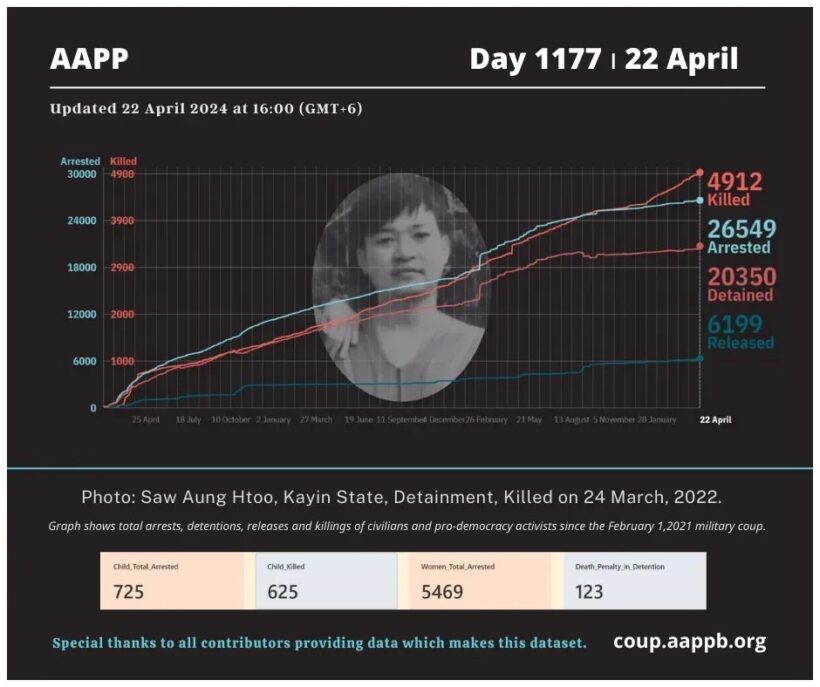Click the dark teal Released line endpoint dot
This screenshot has width=820, height=687.
pyautogui.click(x=699, y=358)
